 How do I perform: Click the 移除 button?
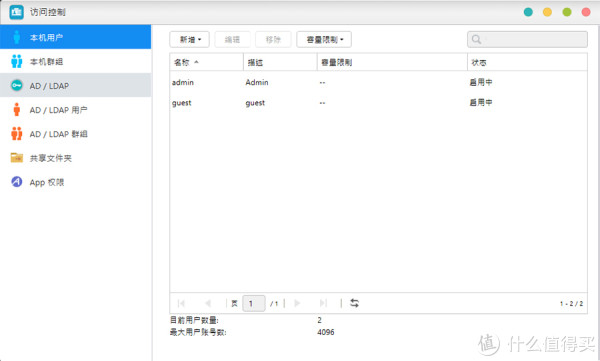(x=273, y=39)
